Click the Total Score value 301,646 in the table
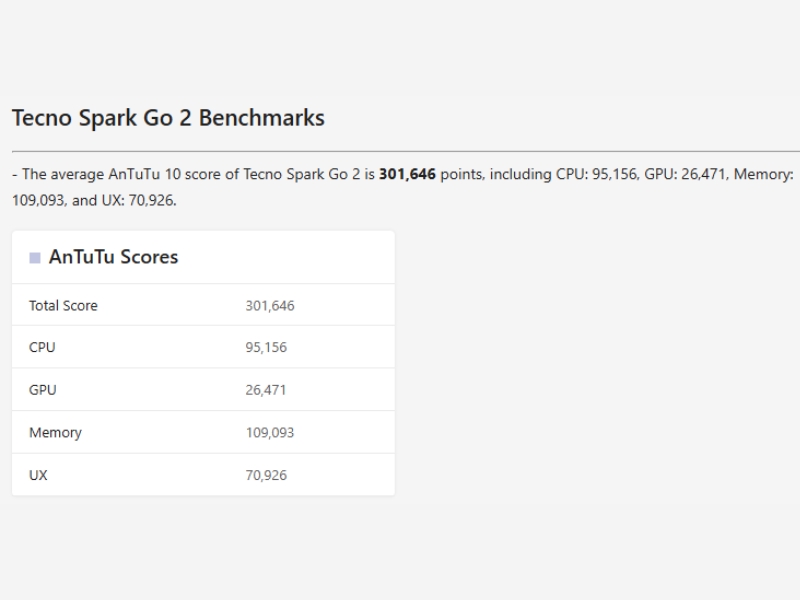 coord(269,306)
